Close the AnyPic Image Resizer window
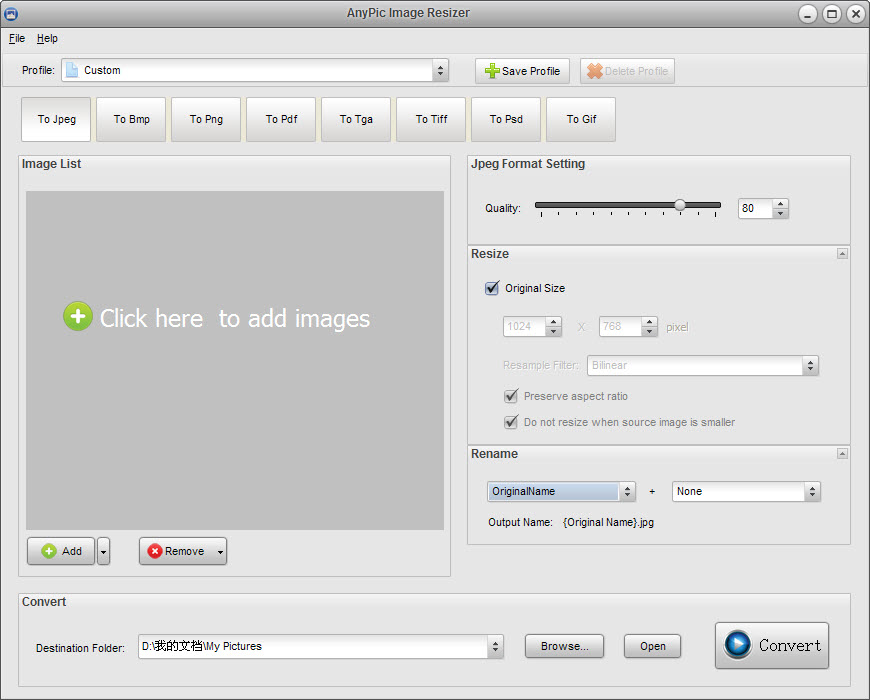The image size is (870, 700). [856, 14]
